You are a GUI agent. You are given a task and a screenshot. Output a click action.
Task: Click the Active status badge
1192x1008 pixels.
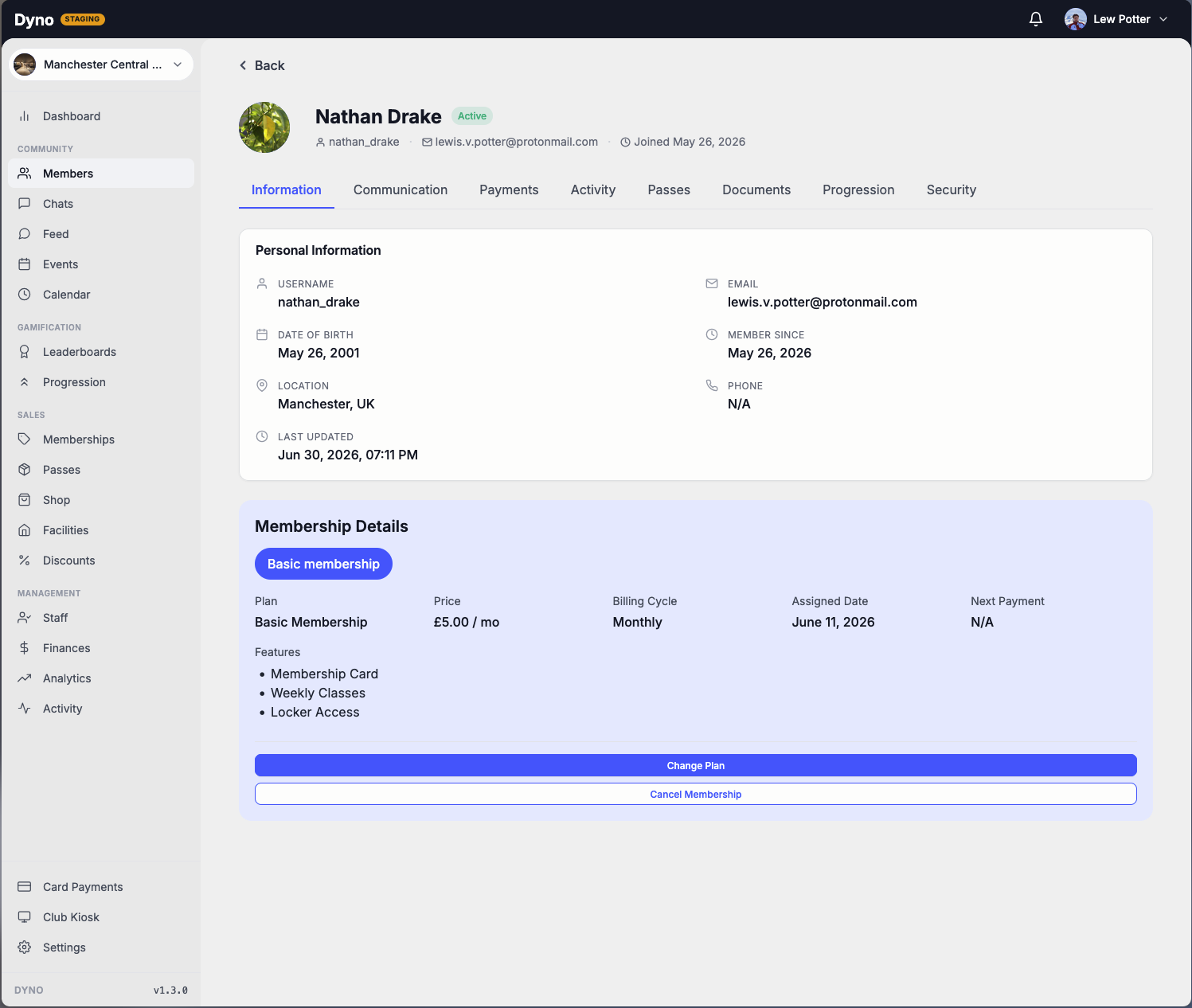[x=472, y=116]
